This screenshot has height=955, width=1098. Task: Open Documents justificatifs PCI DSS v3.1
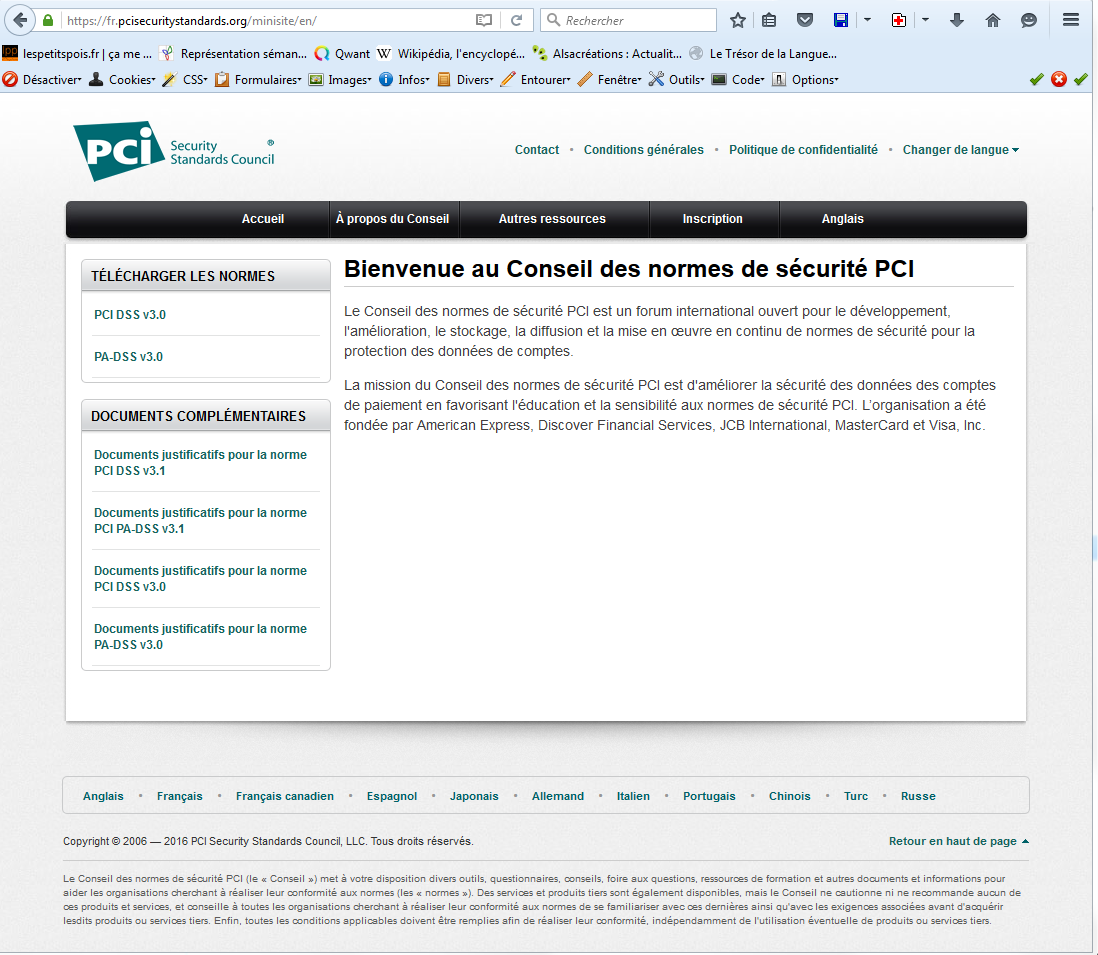click(x=200, y=463)
